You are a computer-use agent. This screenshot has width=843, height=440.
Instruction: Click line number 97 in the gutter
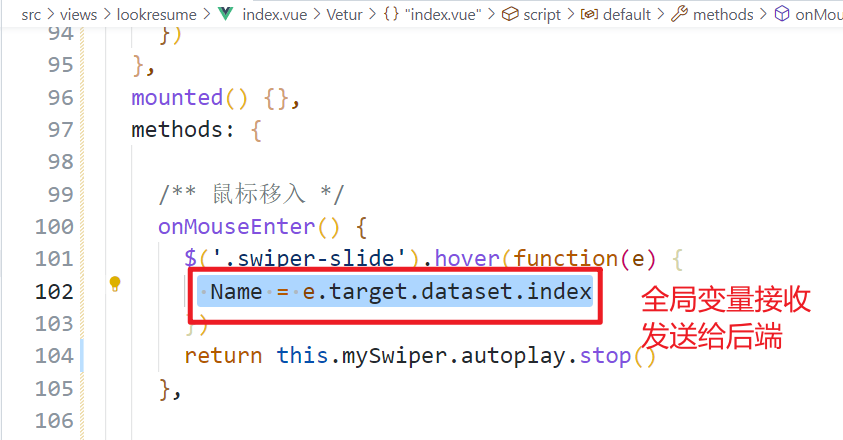[60, 130]
